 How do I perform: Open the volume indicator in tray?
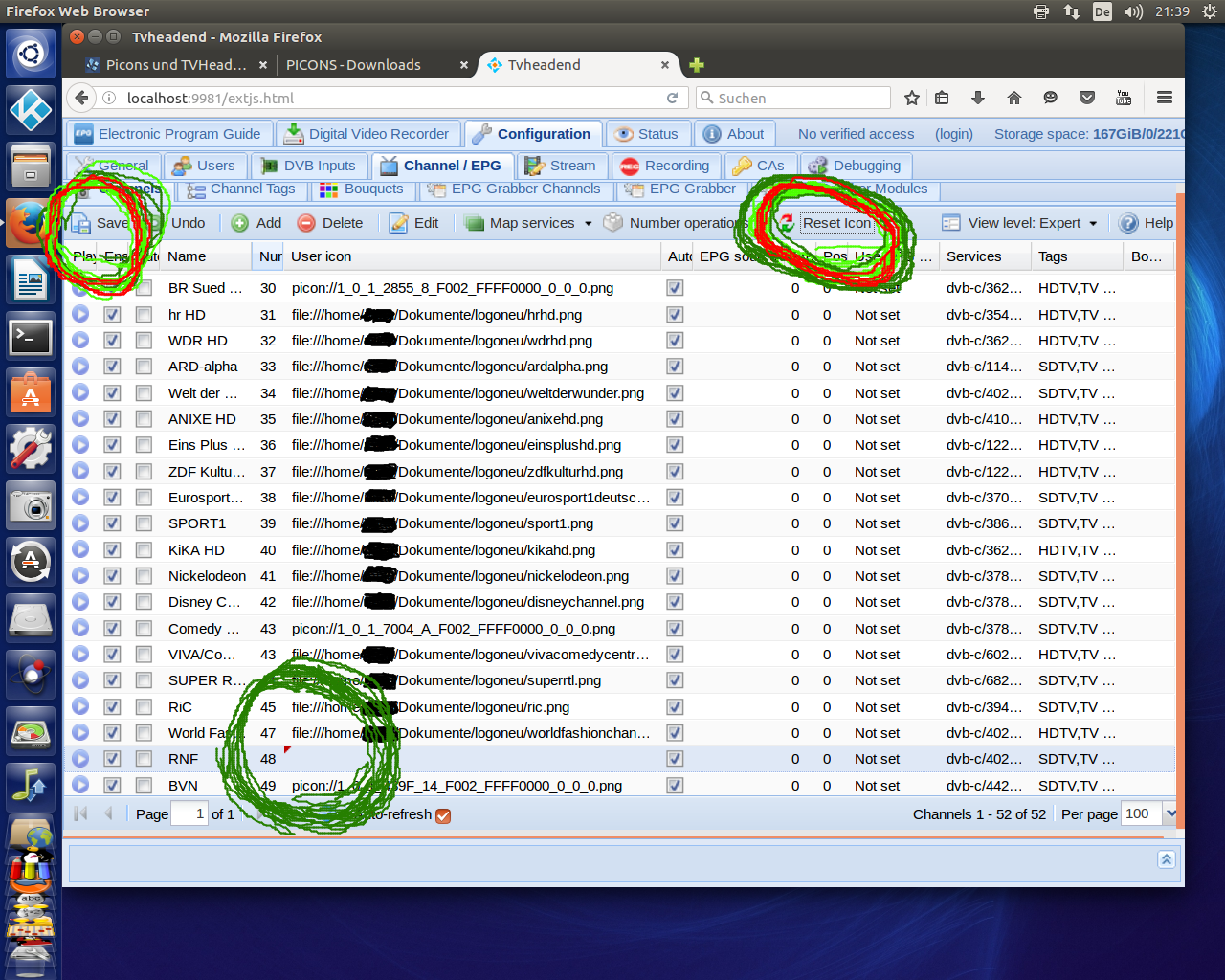click(x=1133, y=11)
